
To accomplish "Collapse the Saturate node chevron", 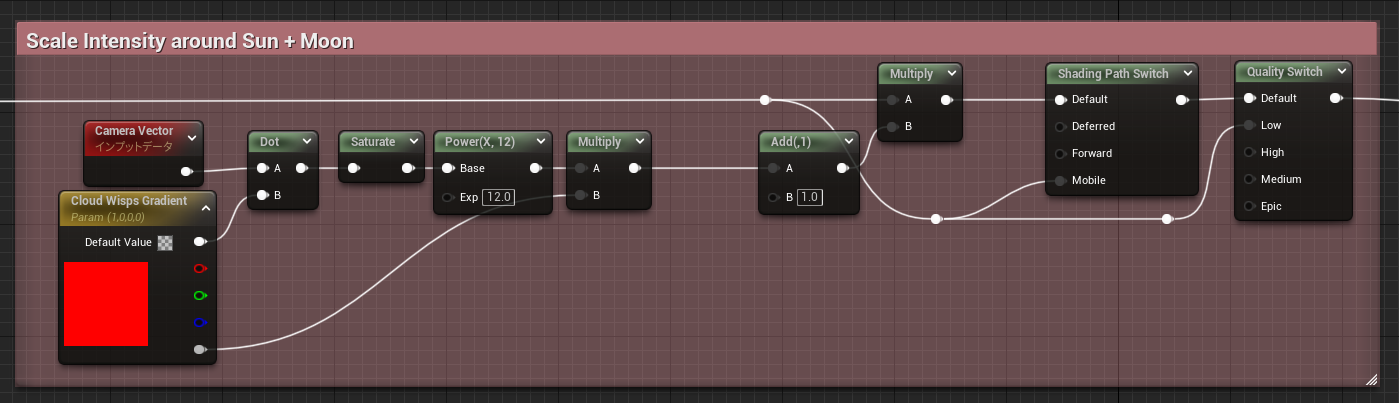I will (412, 142).
